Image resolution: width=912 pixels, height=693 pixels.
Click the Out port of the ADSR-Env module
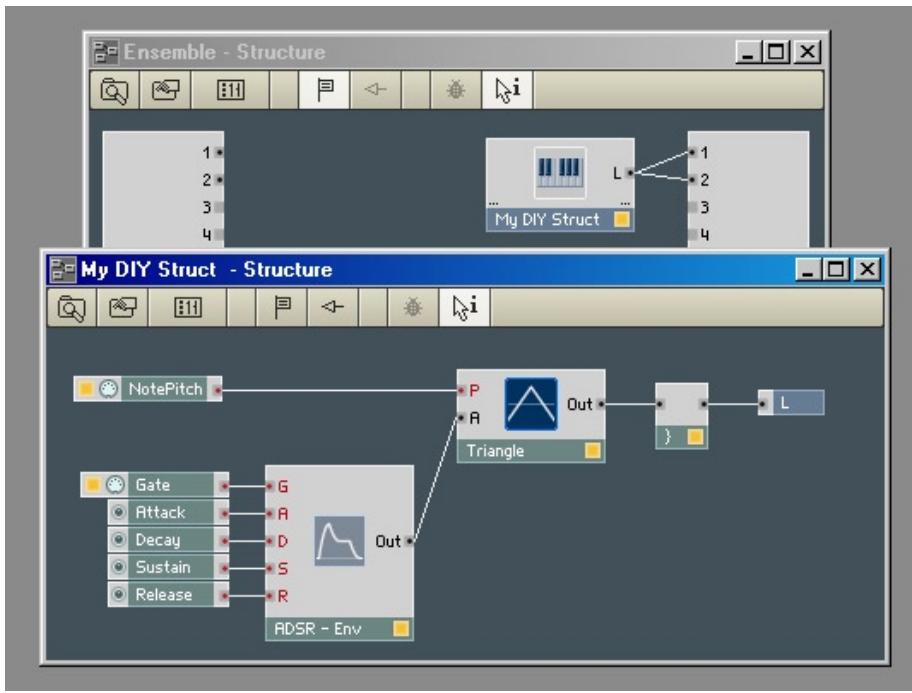pos(409,543)
